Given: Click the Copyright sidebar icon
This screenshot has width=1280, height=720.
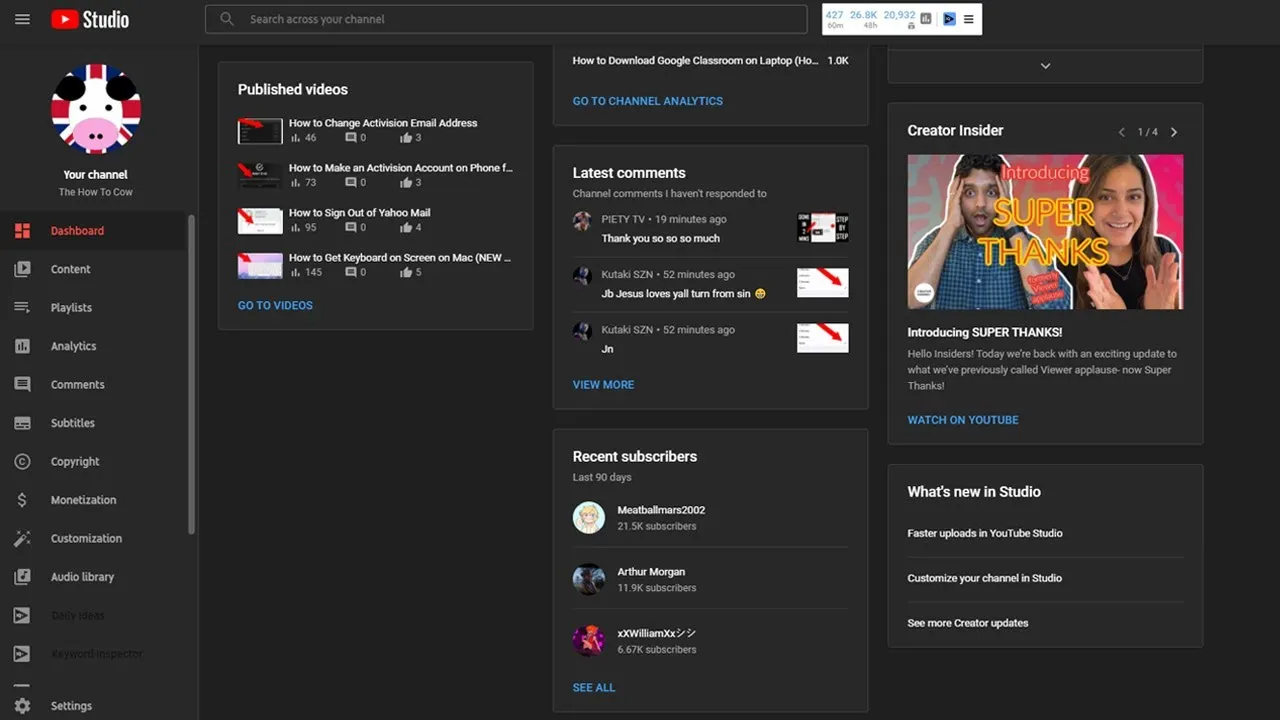Looking at the screenshot, I should [22, 462].
